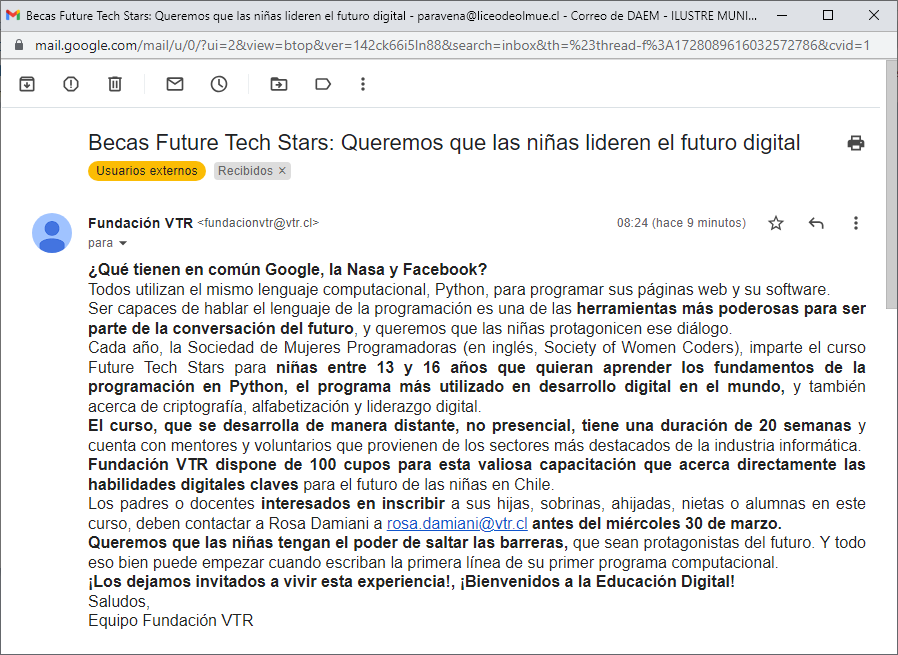The image size is (898, 655).
Task: Open the message's three-dot options menu
Action: (856, 223)
